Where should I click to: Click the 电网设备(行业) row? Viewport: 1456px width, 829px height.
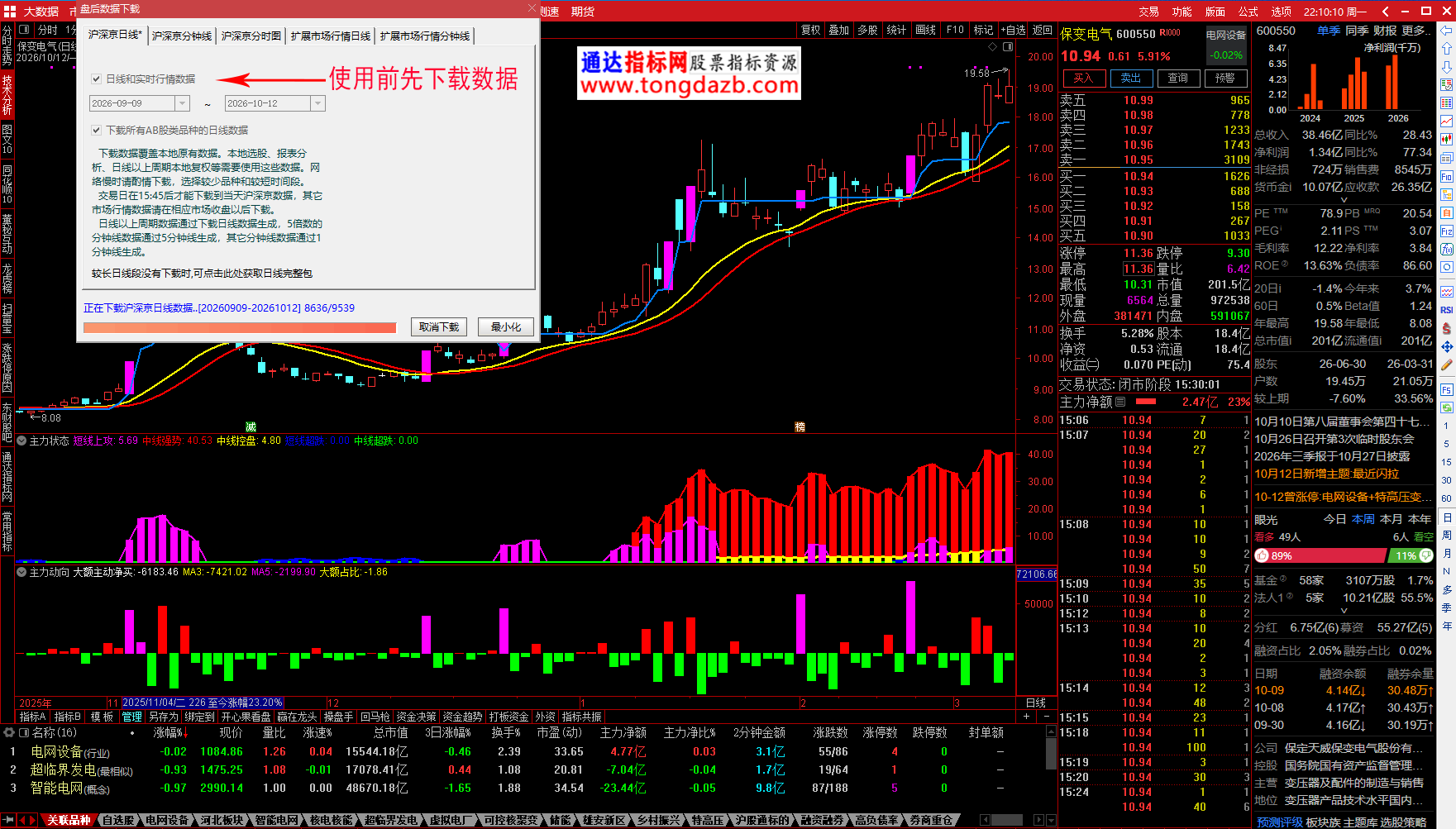[x=529, y=752]
